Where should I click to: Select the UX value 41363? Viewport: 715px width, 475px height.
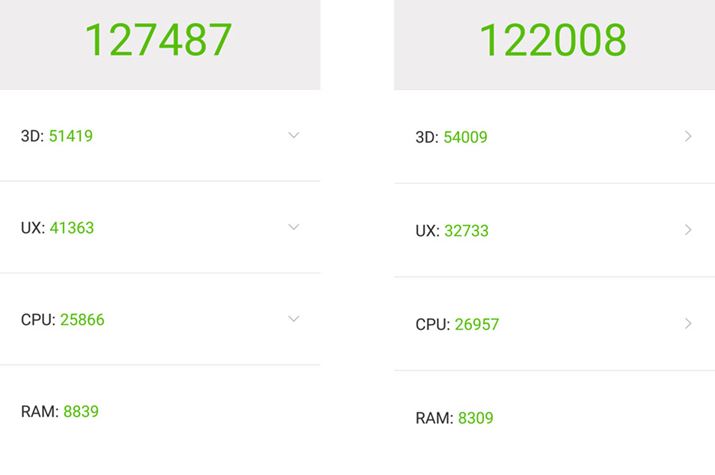(72, 228)
